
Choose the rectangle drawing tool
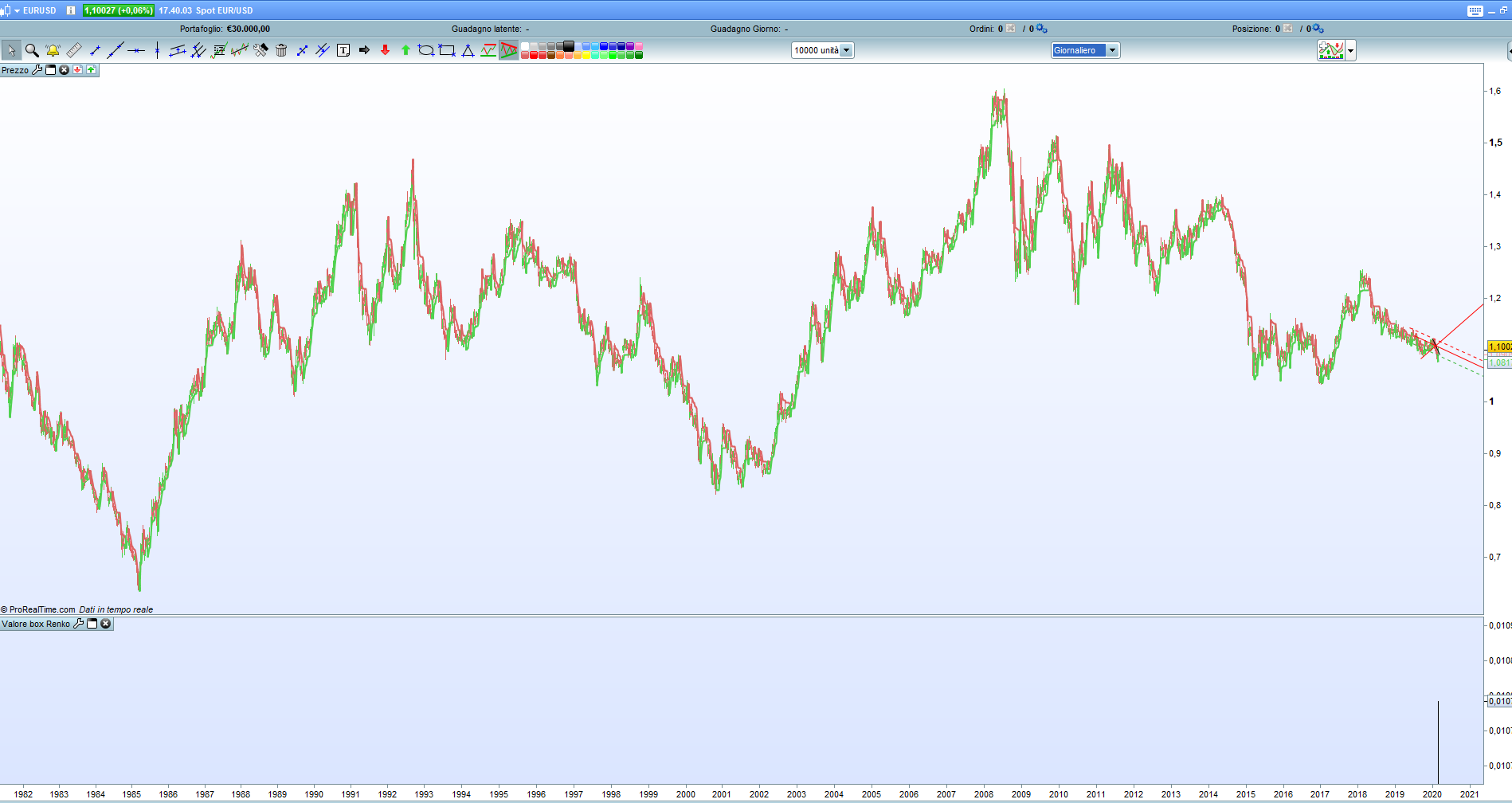coord(447,50)
